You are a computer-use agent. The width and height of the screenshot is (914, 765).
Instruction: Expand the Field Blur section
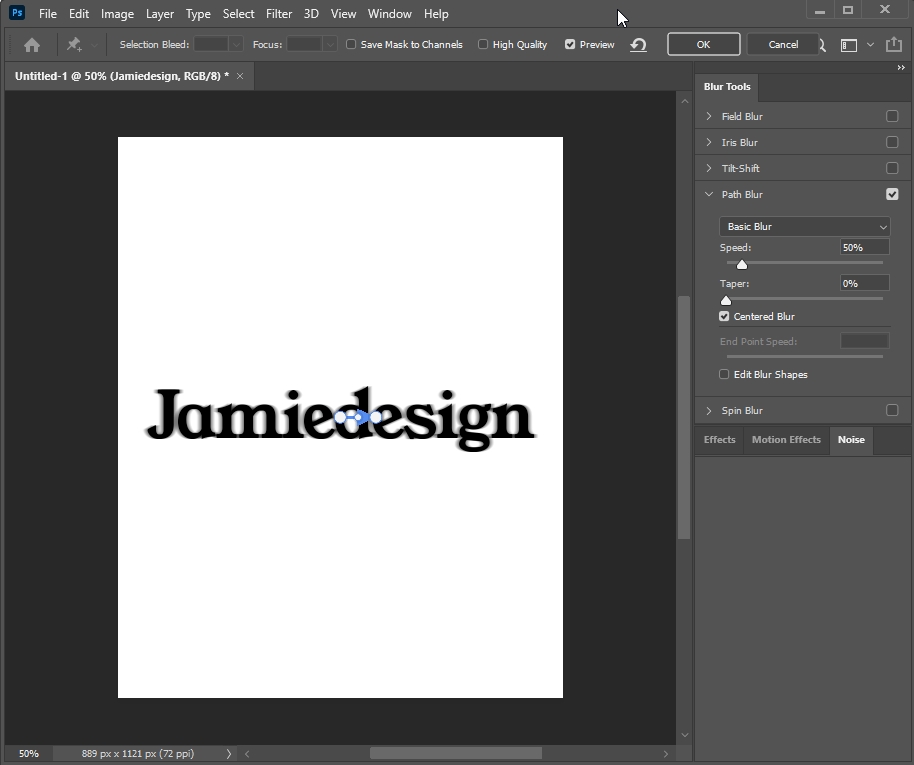point(709,116)
